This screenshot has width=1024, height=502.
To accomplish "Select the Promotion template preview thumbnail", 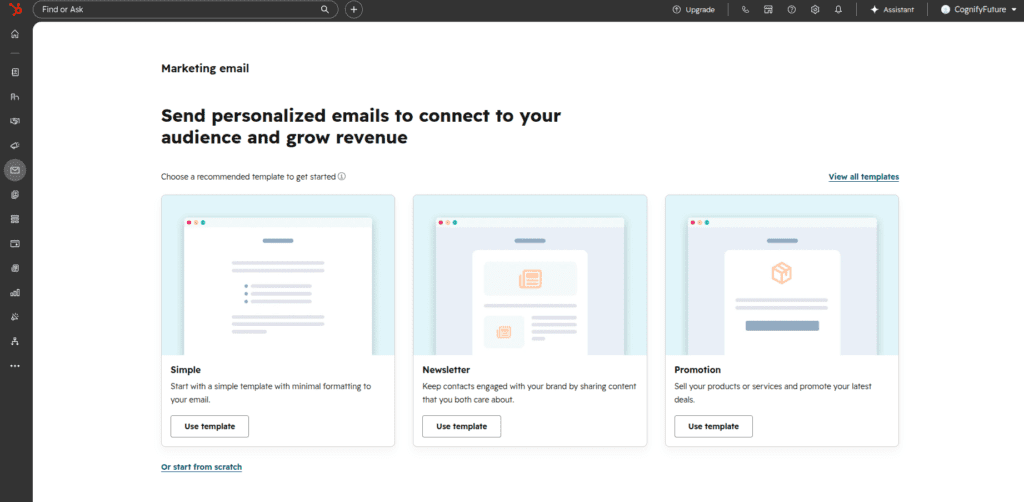I will pos(782,275).
